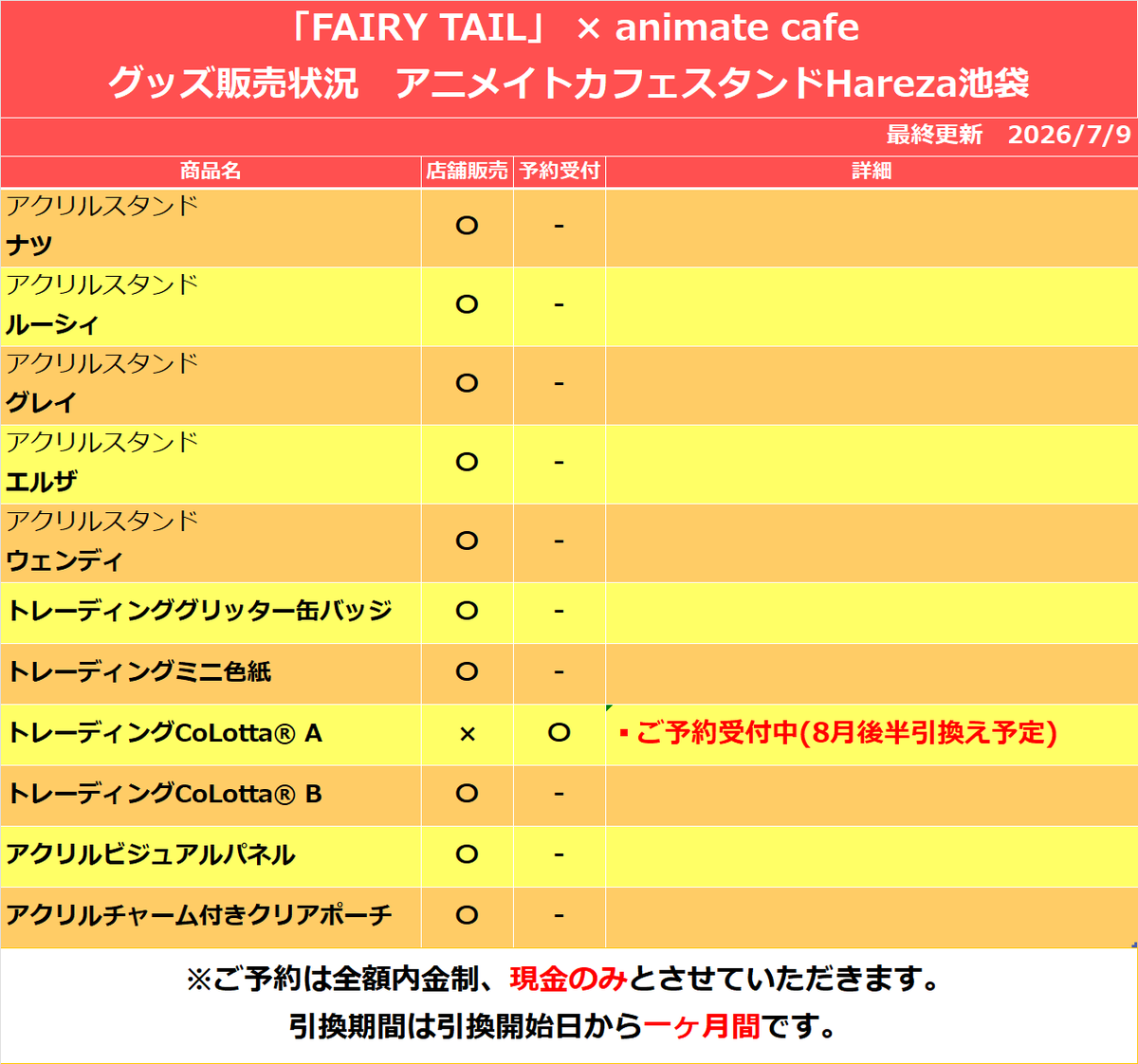
Task: Click the 予約受付 column header
Action: click(x=560, y=172)
